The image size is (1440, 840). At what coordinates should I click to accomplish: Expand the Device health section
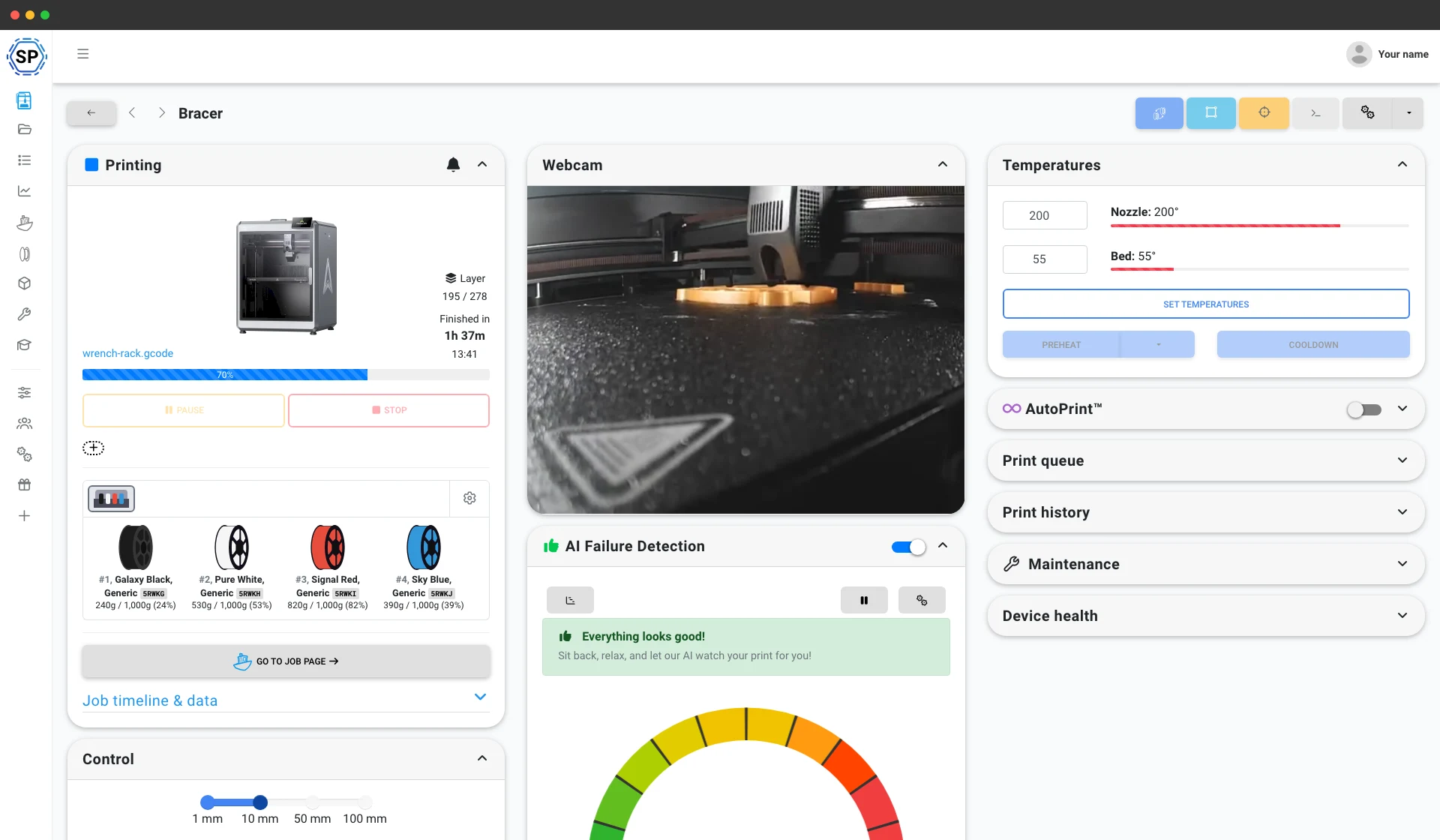click(x=1206, y=616)
